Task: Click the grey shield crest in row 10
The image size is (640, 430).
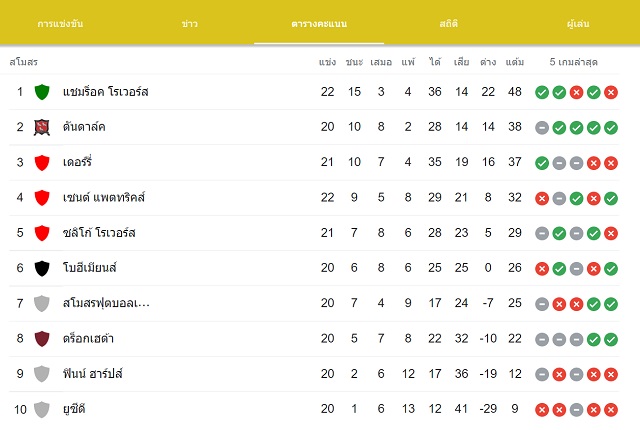Action: point(42,410)
